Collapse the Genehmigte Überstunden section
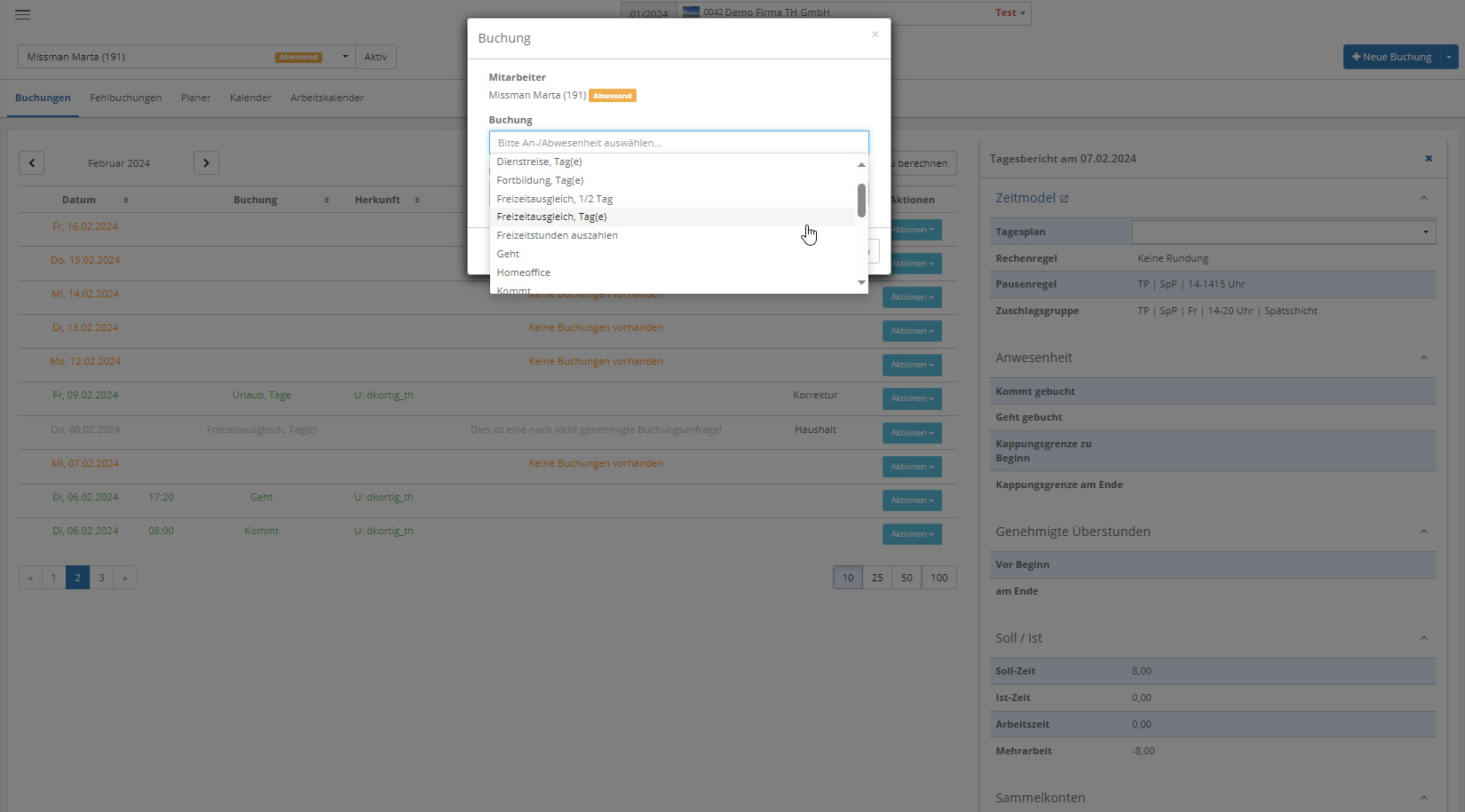 pyautogui.click(x=1423, y=532)
